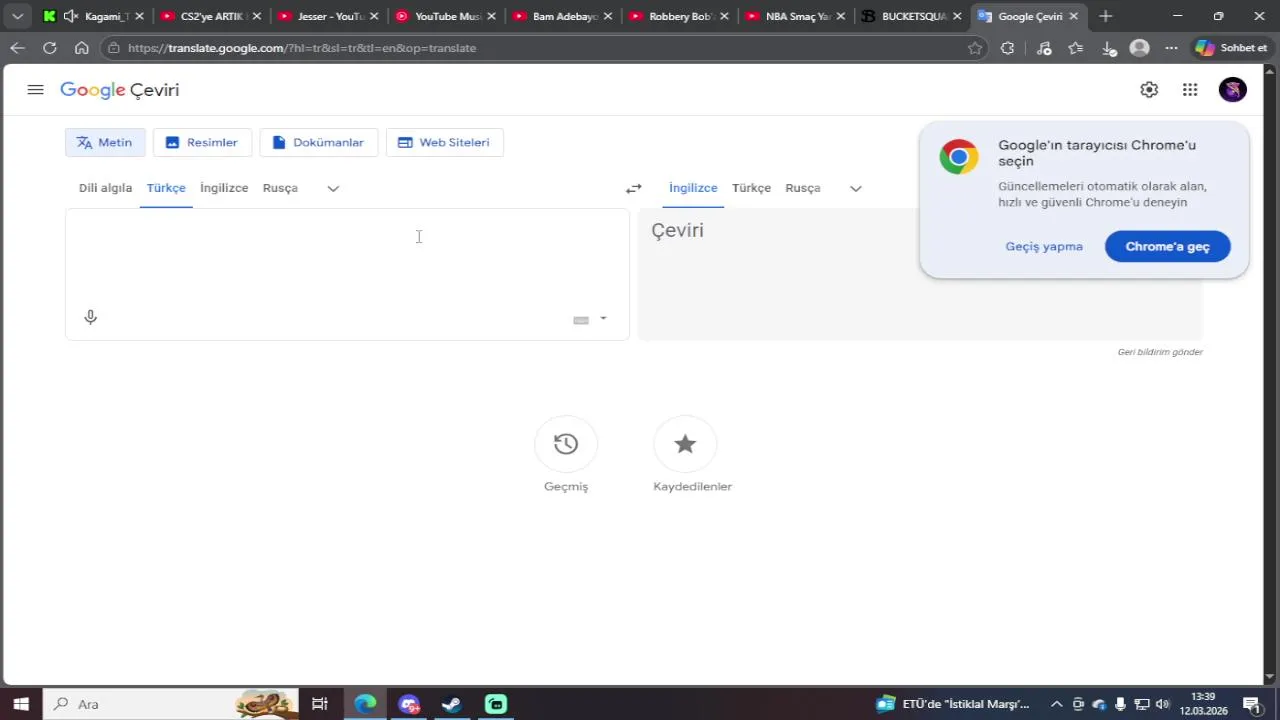Switch to the Jesser - YouTube tab

(328, 16)
